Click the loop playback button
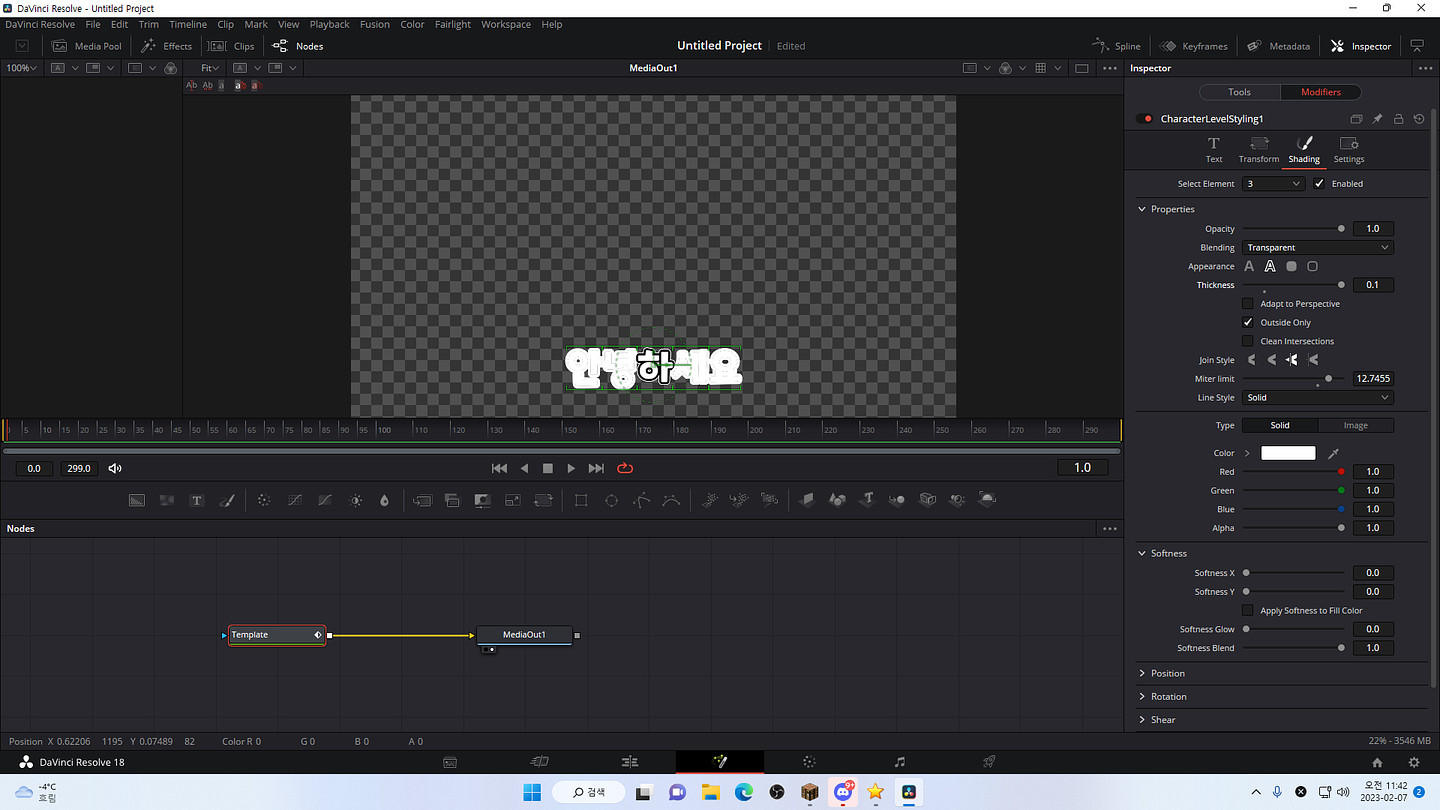 click(x=625, y=468)
